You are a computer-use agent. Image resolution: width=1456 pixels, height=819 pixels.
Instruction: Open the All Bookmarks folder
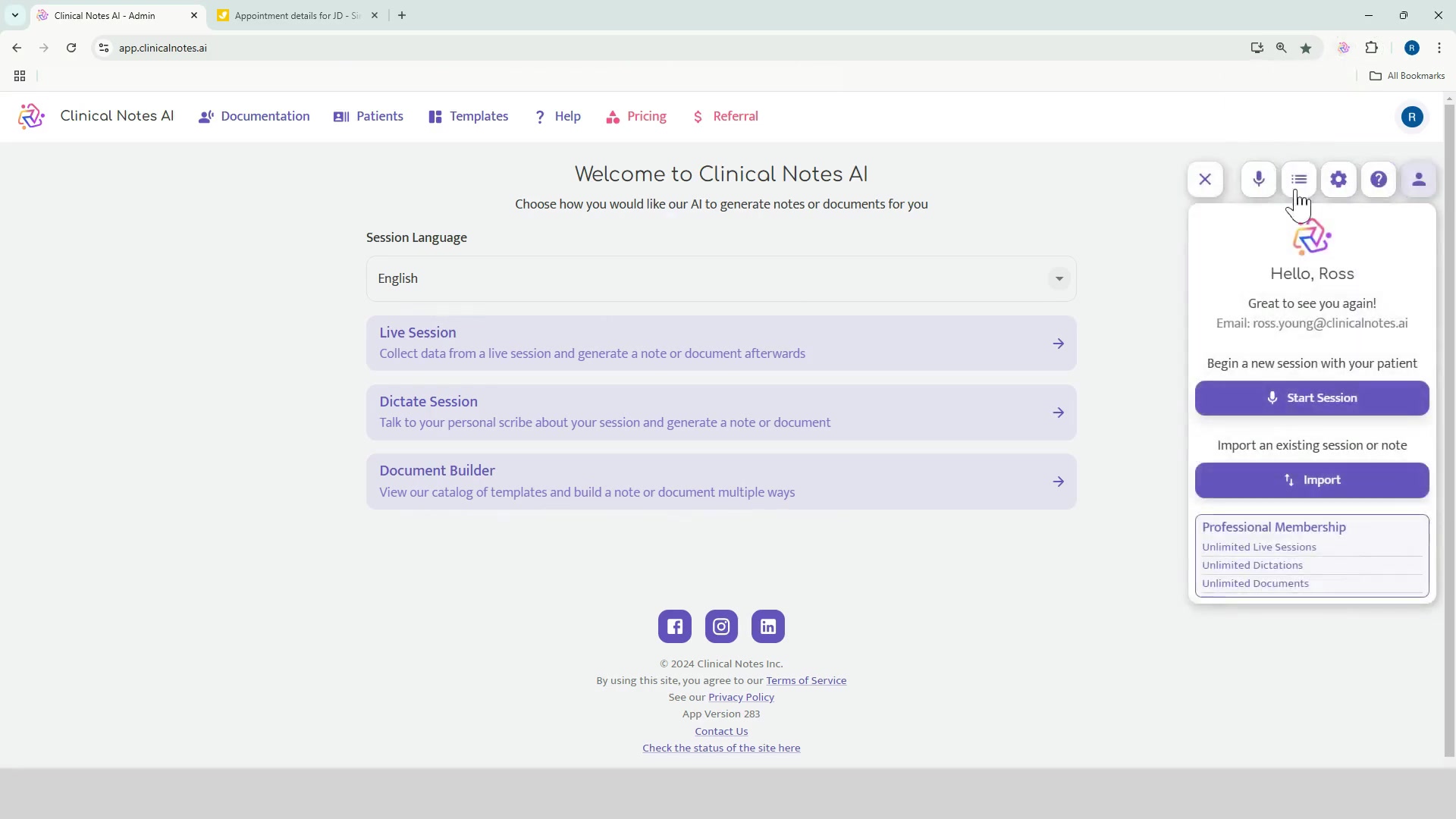pos(1407,76)
